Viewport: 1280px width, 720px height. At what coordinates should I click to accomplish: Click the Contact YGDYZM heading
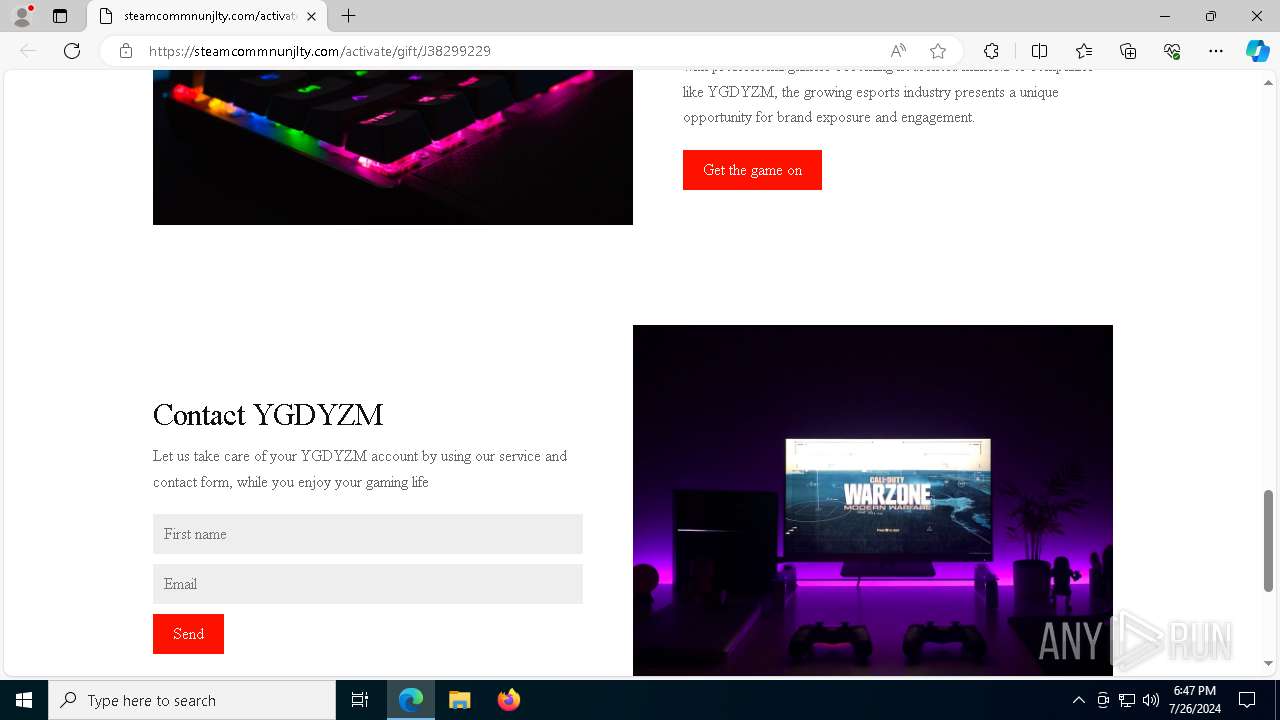pos(268,415)
